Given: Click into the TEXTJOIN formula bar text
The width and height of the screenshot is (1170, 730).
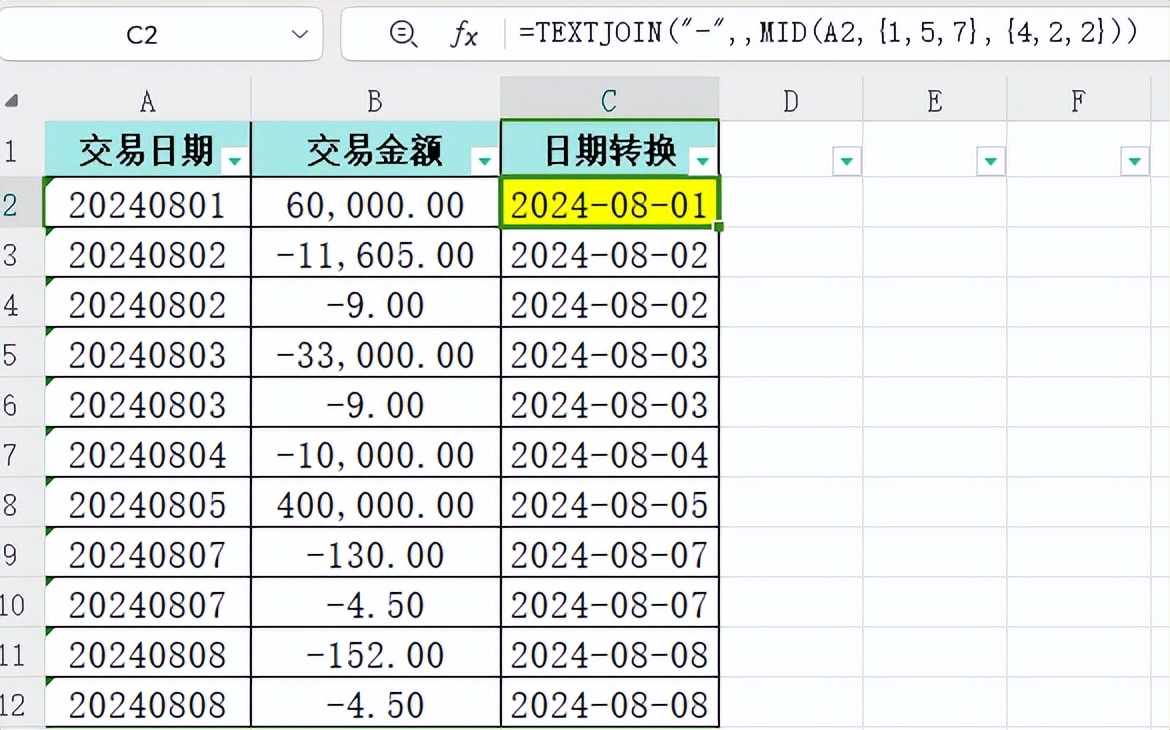Looking at the screenshot, I should 828,33.
